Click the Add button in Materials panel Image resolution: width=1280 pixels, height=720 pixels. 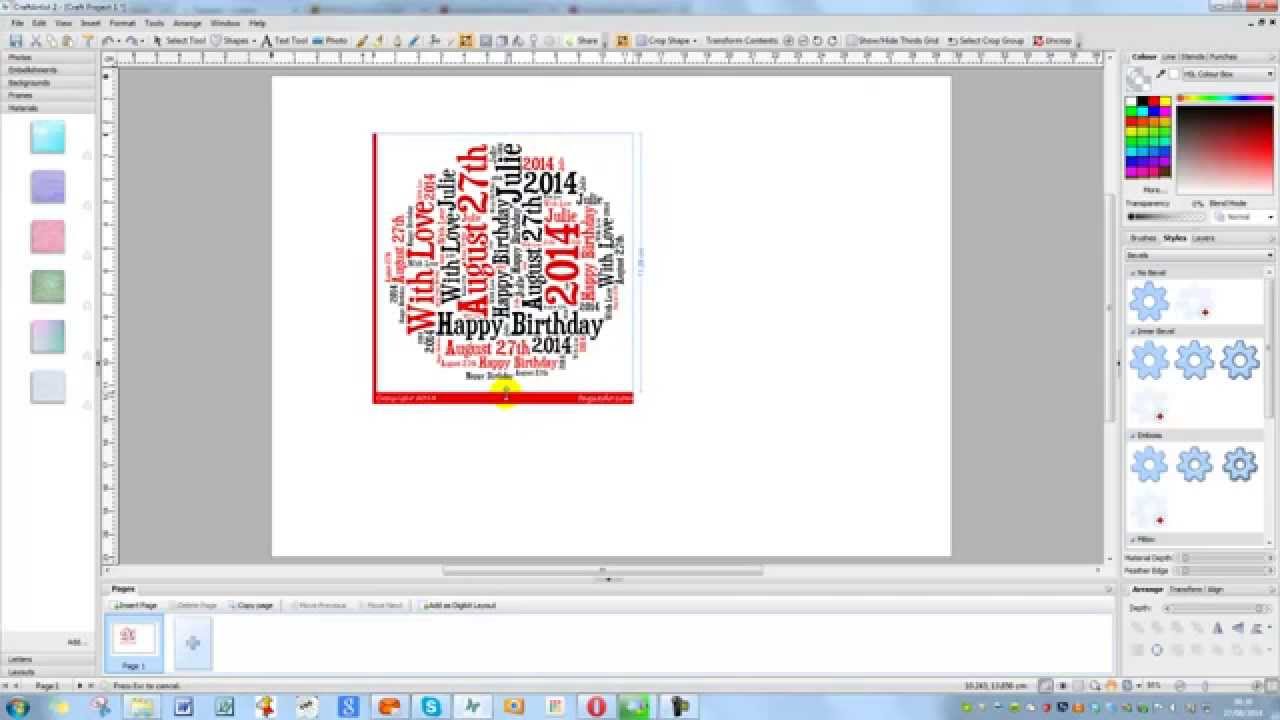76,641
